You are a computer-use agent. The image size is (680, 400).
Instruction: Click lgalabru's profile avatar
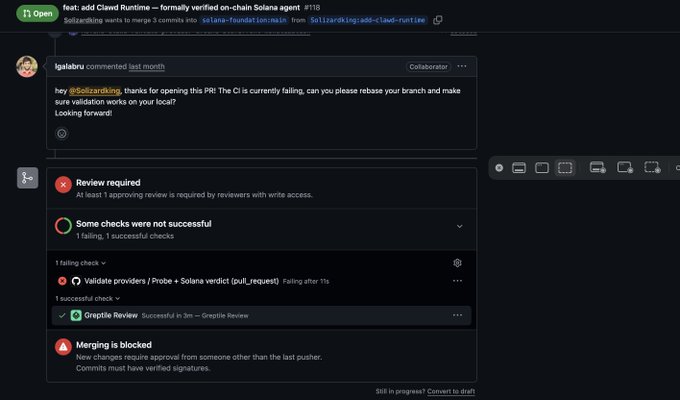(27, 66)
